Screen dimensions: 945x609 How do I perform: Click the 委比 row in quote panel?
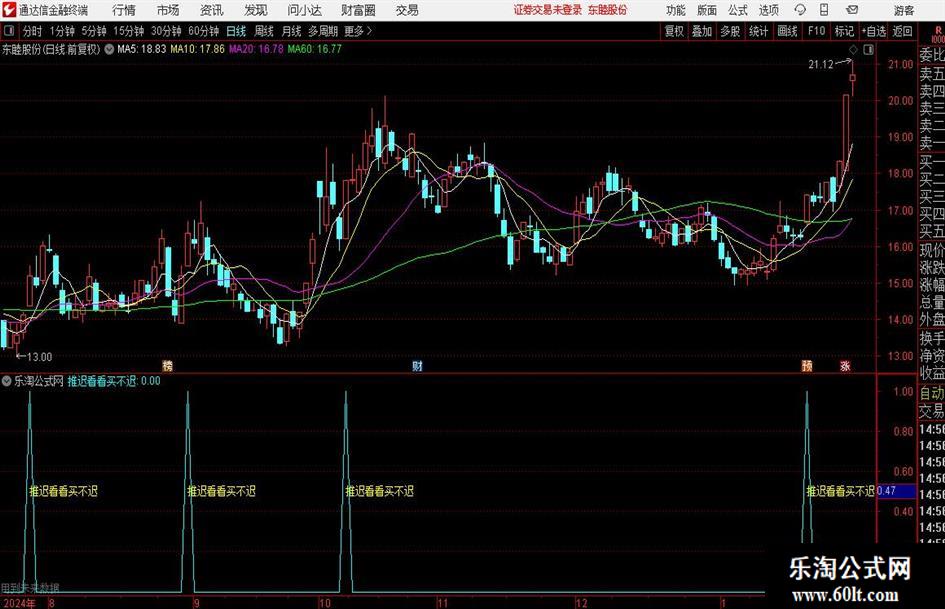click(932, 55)
